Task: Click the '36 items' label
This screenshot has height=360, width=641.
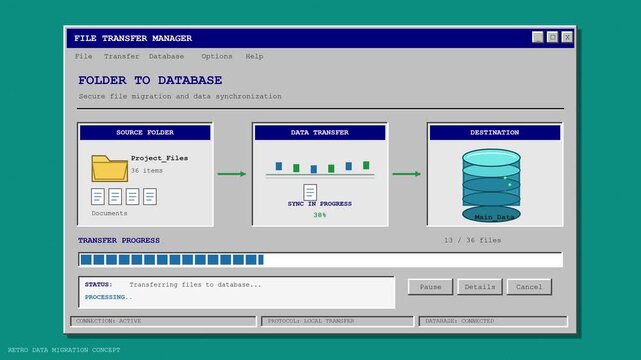Action: point(147,170)
